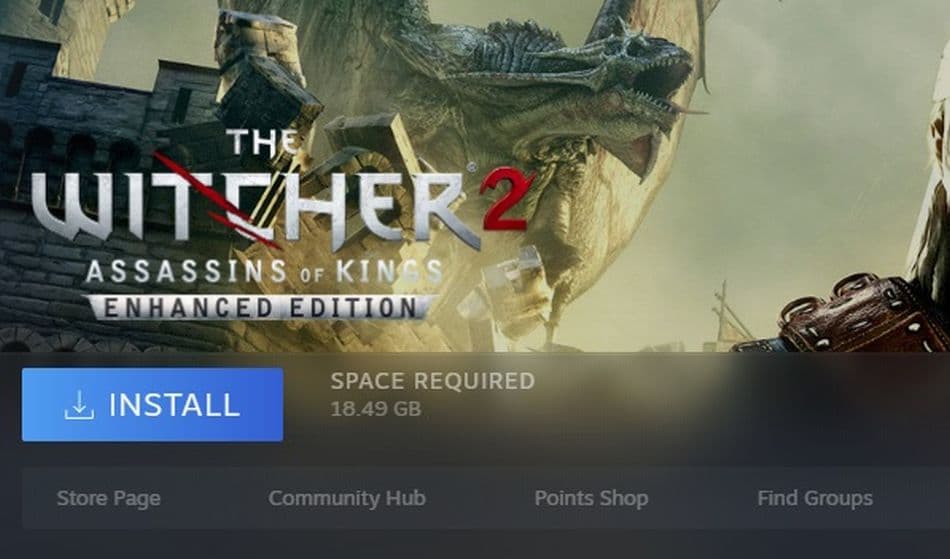Screen dimensions: 950x559
Task: Click the word THE above Witcher
Action: [264, 144]
